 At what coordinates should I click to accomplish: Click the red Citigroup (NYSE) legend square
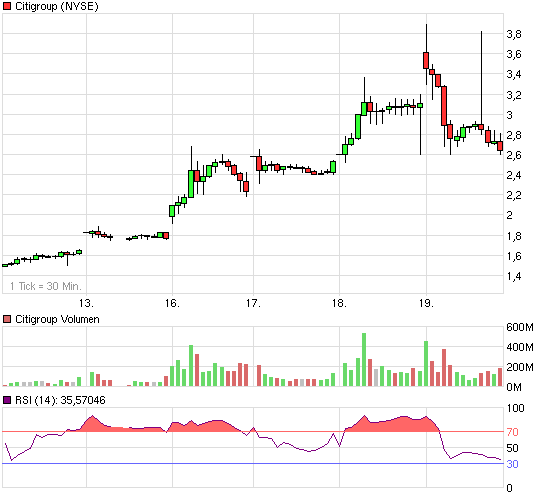[7, 6]
